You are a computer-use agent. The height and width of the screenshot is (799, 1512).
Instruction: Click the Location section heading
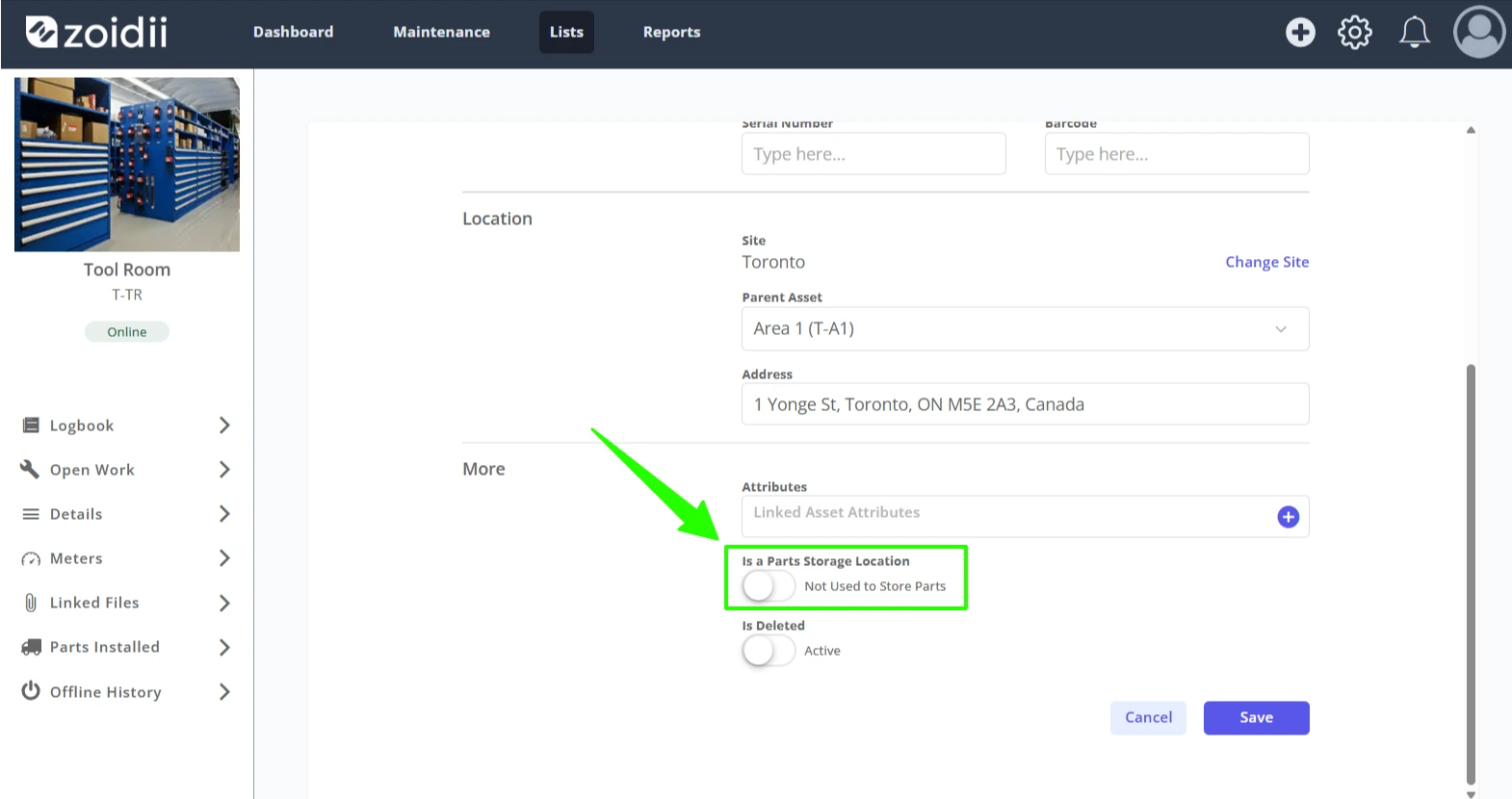(497, 219)
